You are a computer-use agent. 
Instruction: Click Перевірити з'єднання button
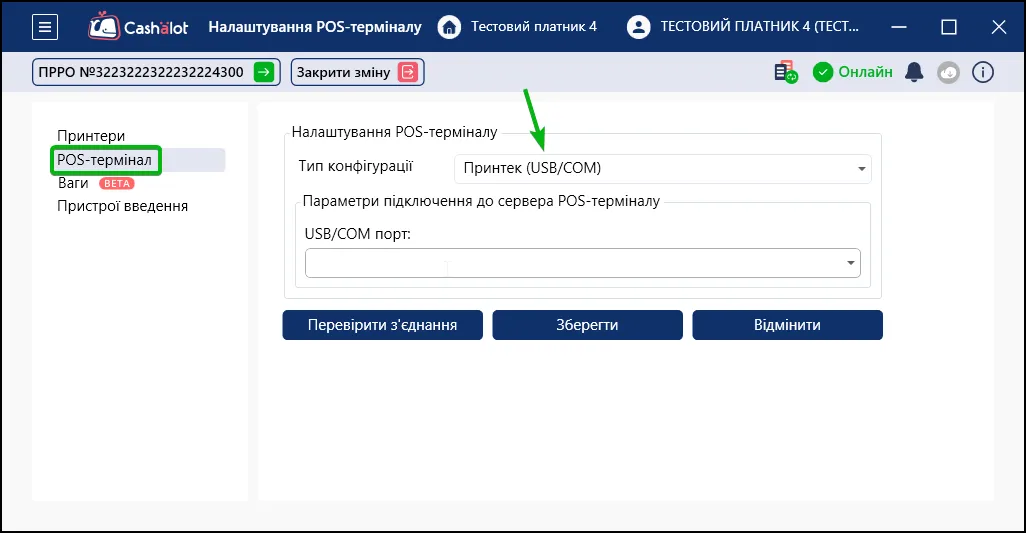pos(383,325)
